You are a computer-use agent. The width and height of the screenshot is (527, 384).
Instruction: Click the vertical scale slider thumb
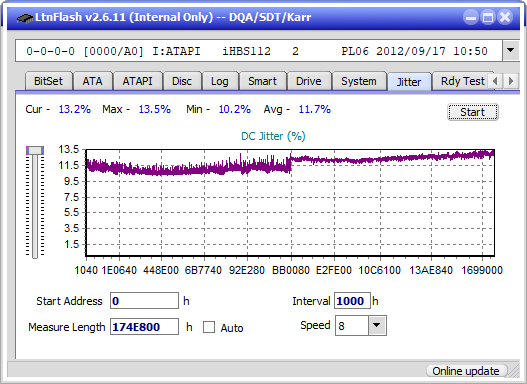(x=35, y=150)
